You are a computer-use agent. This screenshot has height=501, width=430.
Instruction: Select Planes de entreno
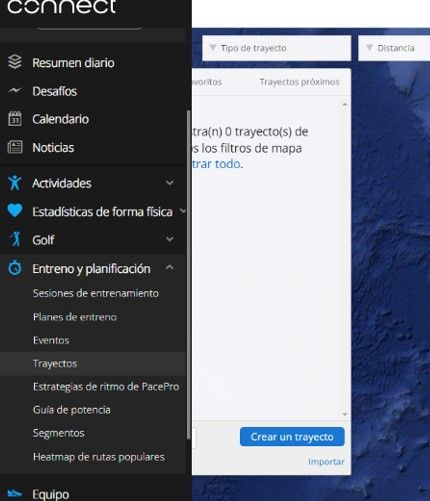75,317
